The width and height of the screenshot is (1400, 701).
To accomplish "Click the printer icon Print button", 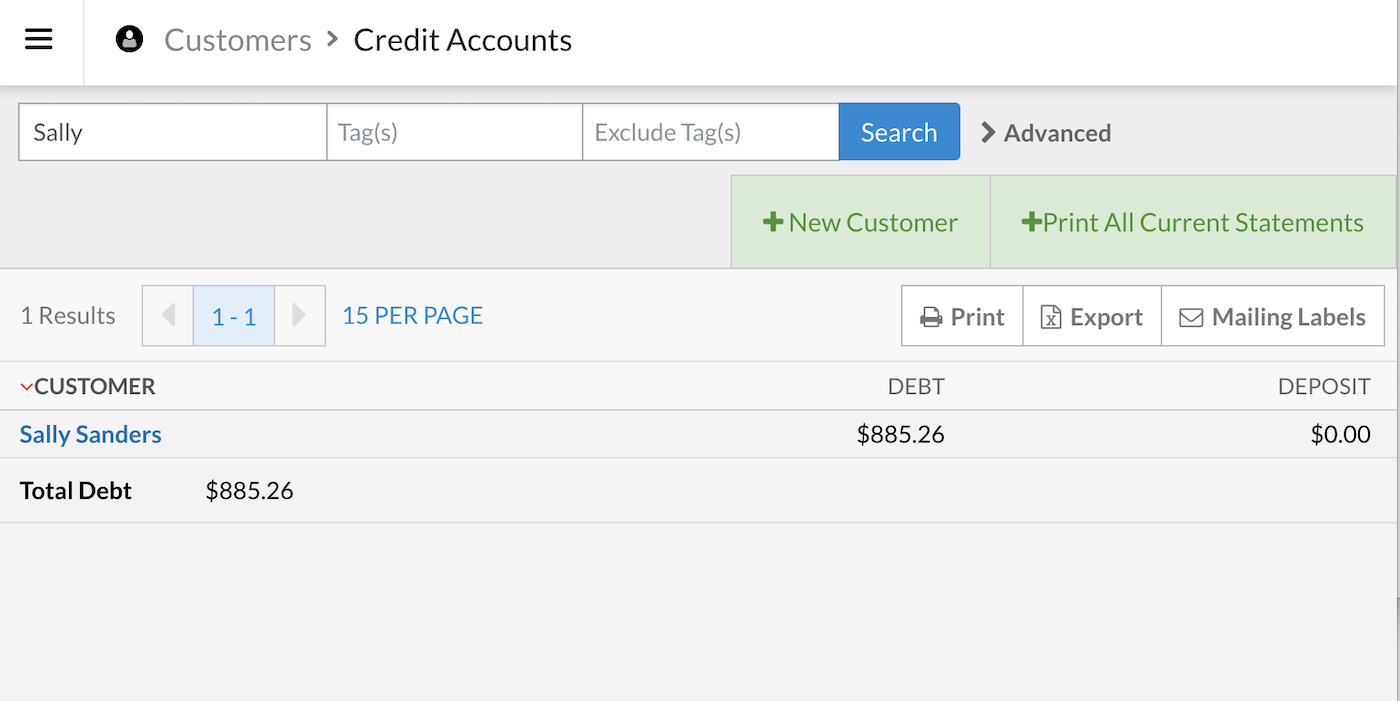I will [962, 317].
